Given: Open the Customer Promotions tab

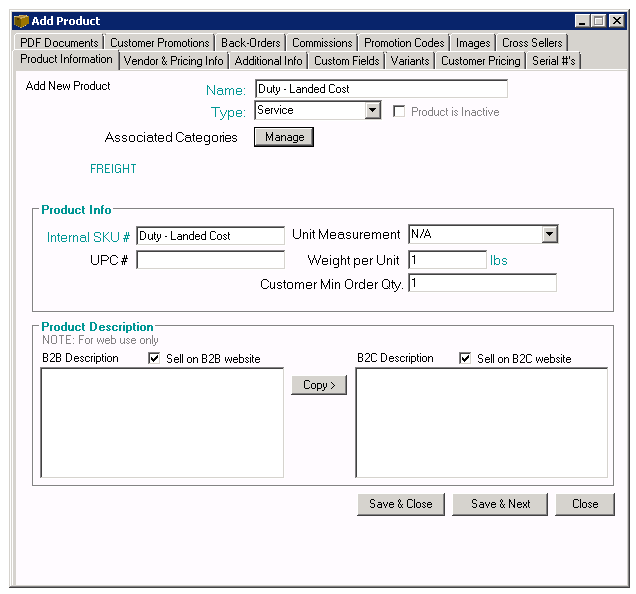Looking at the screenshot, I should point(160,43).
